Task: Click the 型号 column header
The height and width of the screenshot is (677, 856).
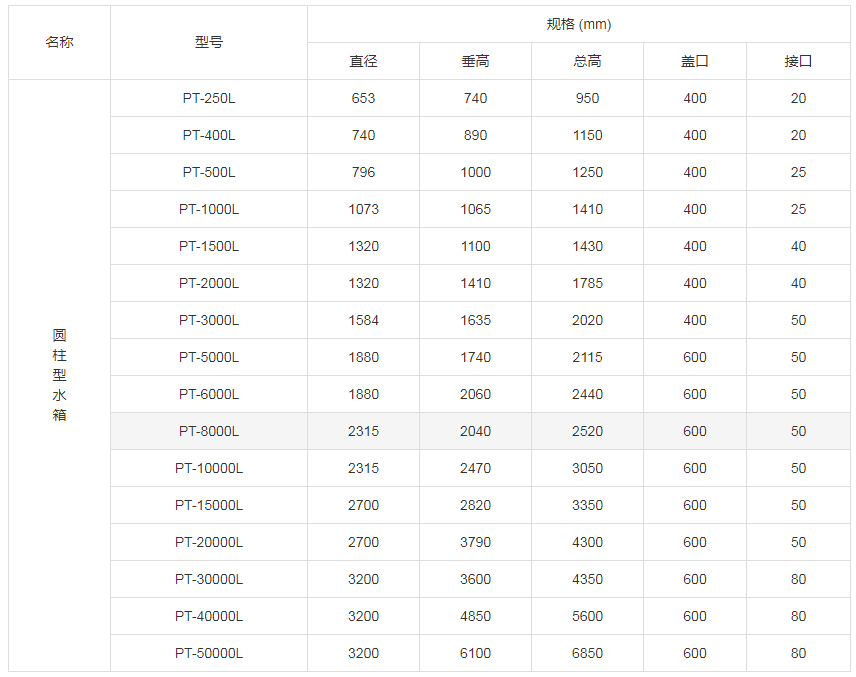Action: pyautogui.click(x=209, y=42)
